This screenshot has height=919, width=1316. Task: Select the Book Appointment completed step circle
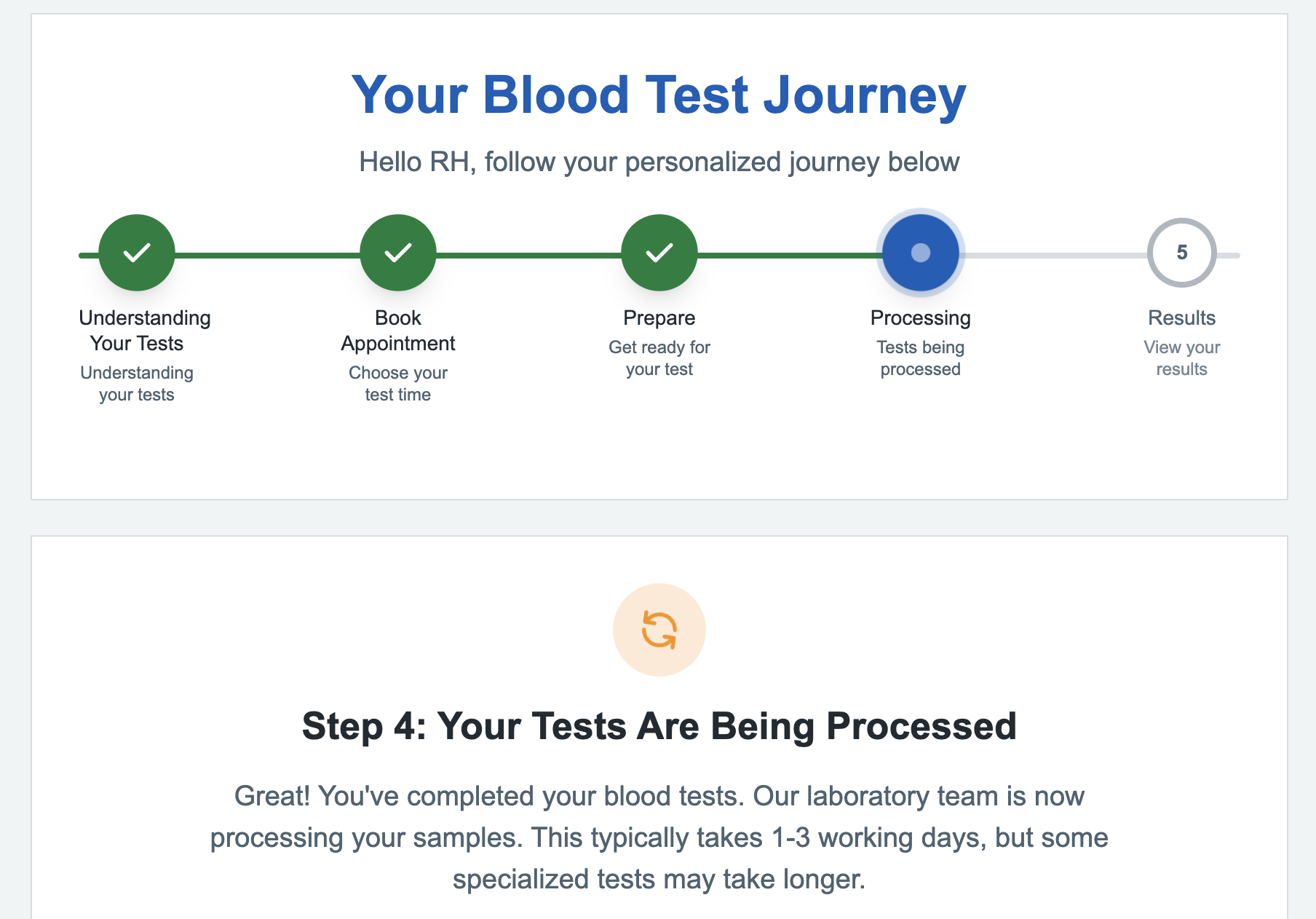[398, 253]
